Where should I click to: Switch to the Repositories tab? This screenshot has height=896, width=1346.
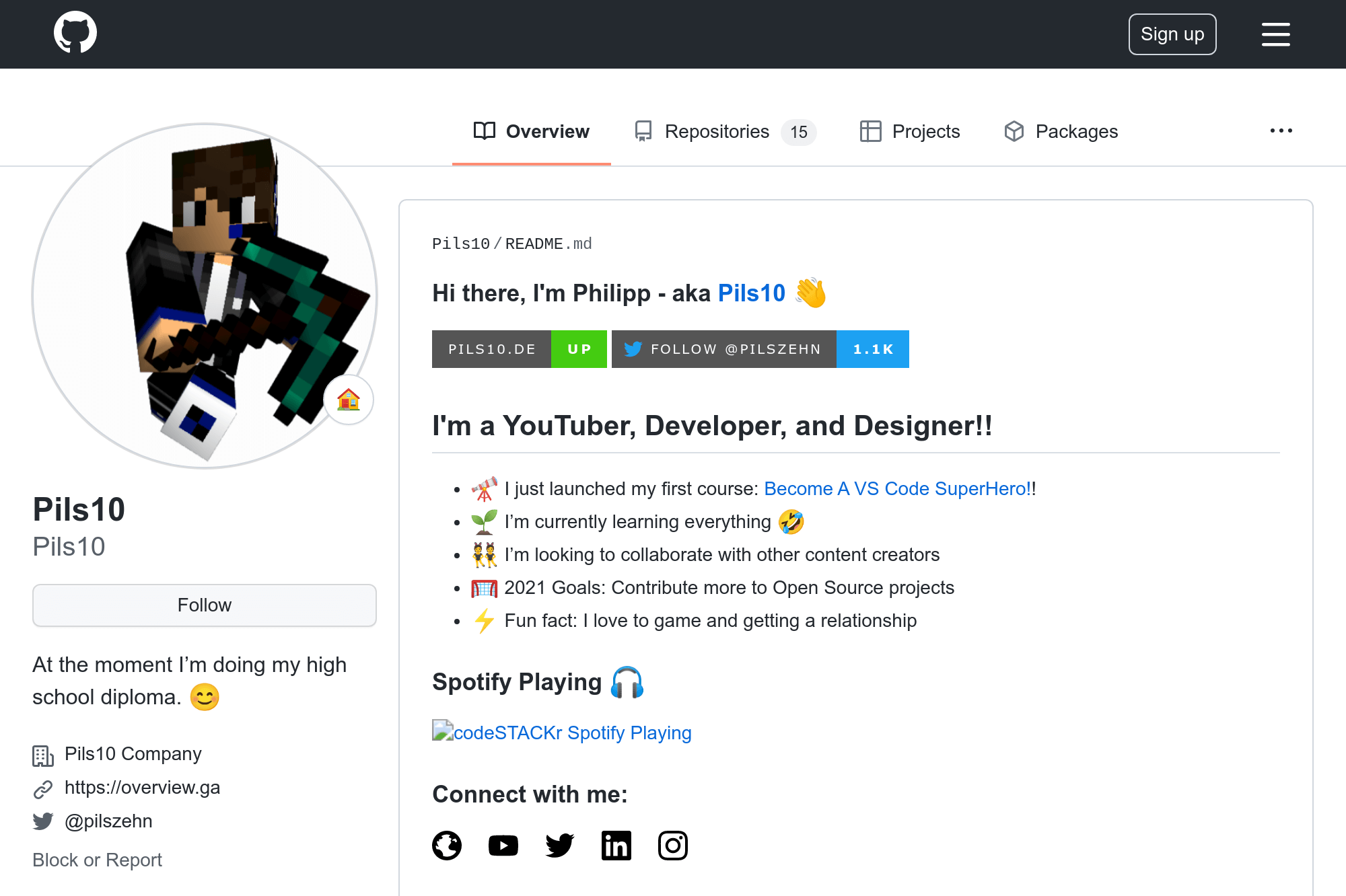725,132
